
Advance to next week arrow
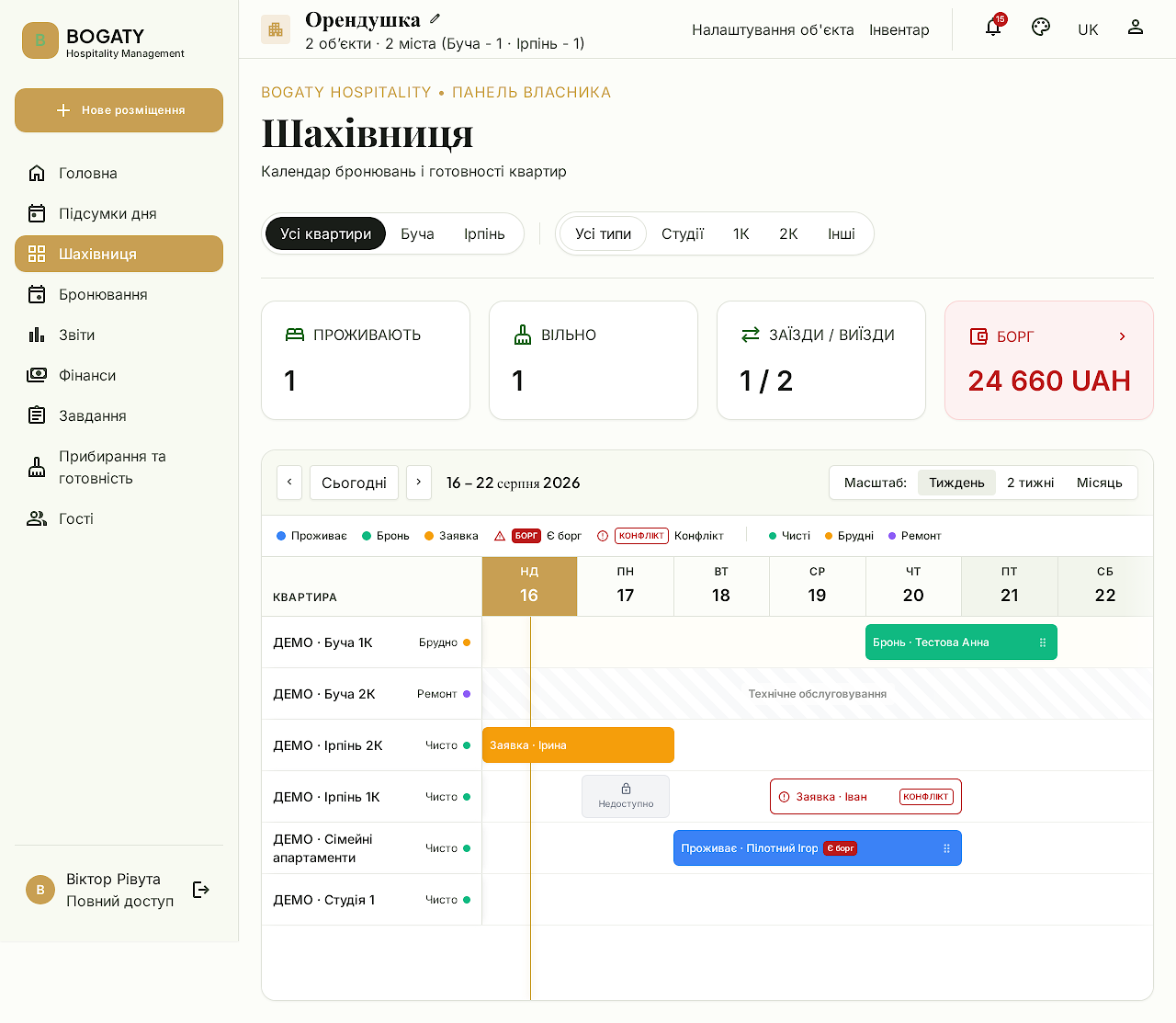[419, 483]
